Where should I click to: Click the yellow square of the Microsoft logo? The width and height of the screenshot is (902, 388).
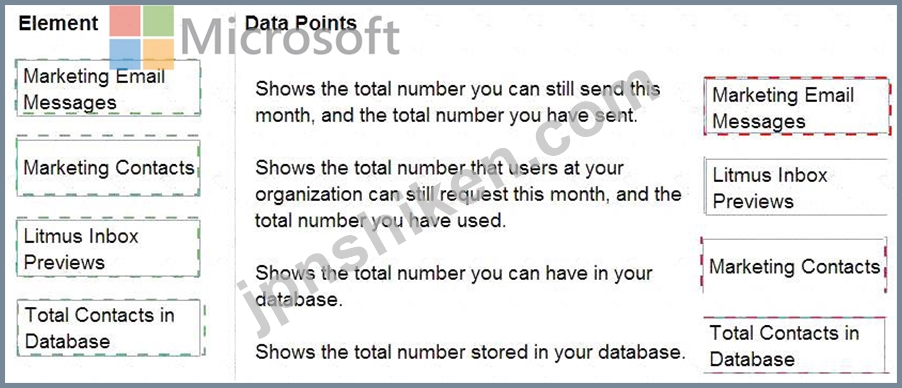click(158, 54)
